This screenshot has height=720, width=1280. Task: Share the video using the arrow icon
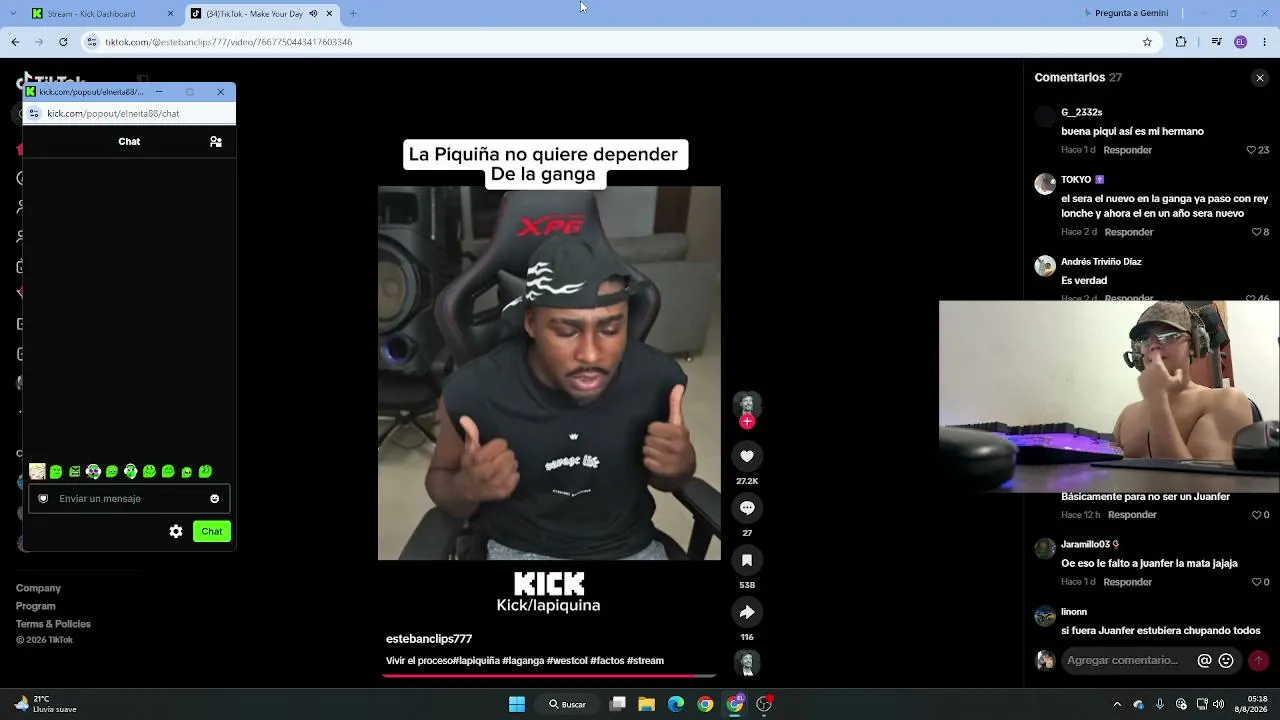coord(747,612)
